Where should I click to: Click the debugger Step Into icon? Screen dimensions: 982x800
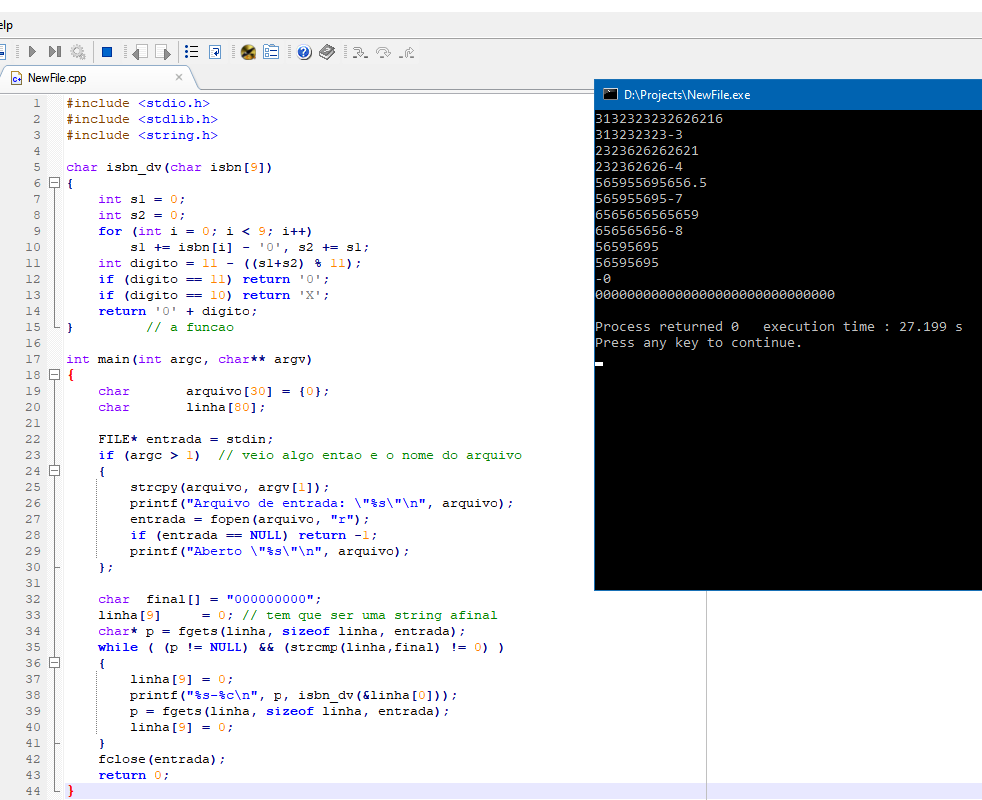[359, 52]
